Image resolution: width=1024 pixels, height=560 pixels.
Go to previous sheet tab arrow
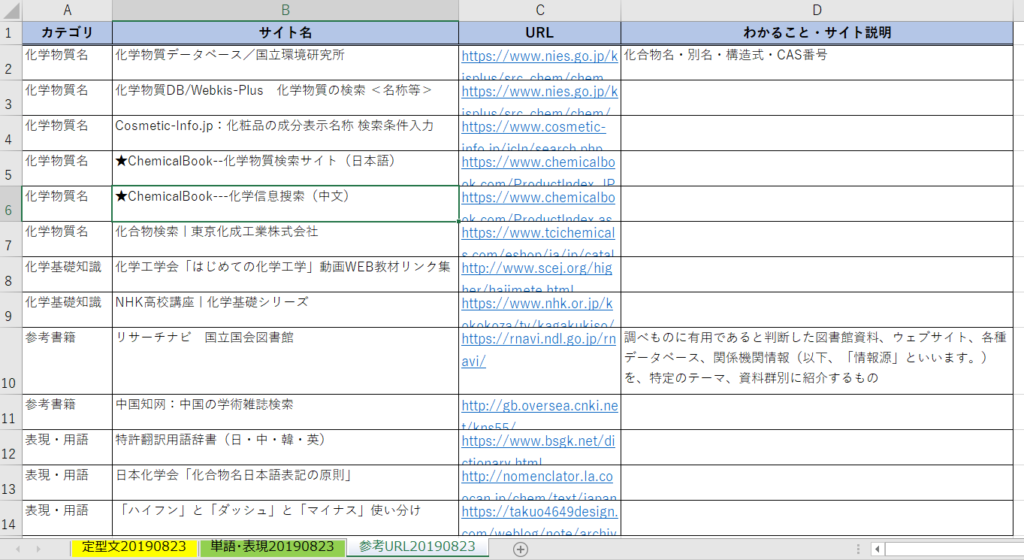coord(18,550)
